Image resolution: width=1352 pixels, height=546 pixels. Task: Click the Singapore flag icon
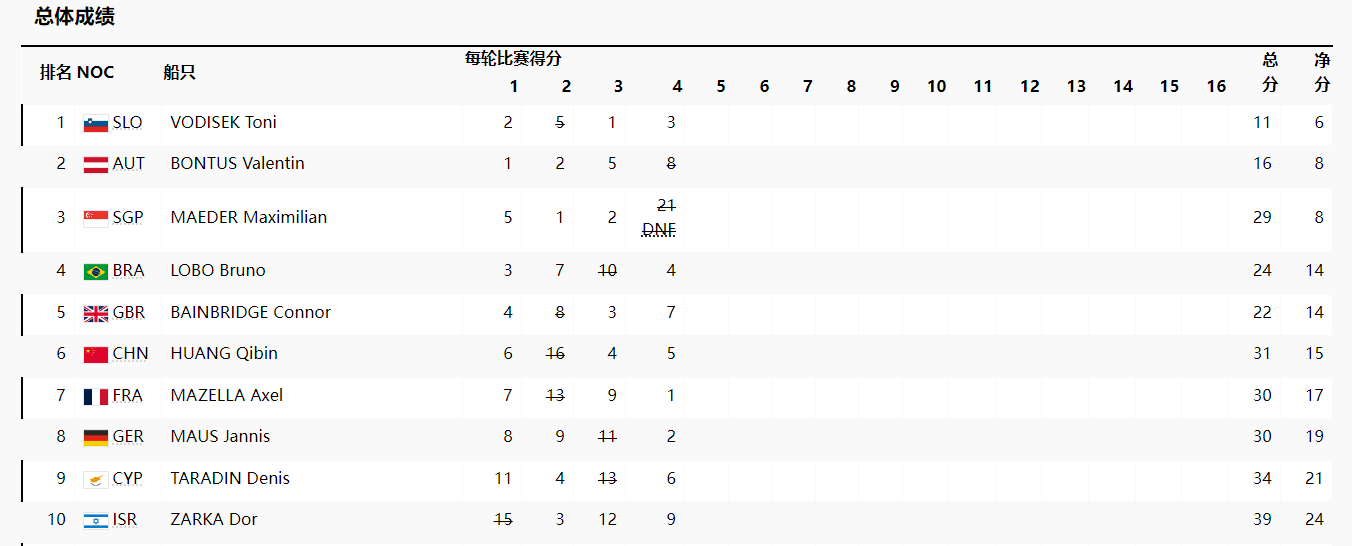[95, 218]
